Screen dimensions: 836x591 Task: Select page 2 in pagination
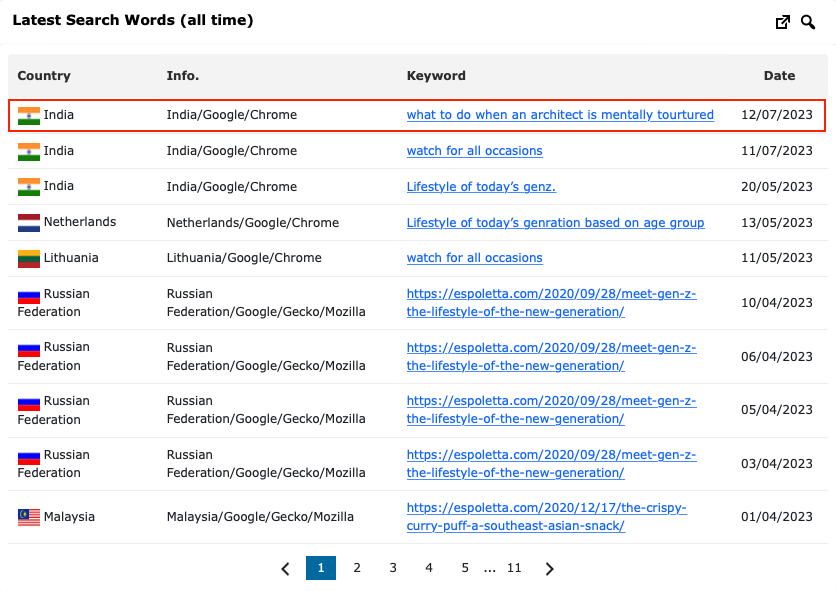point(357,568)
